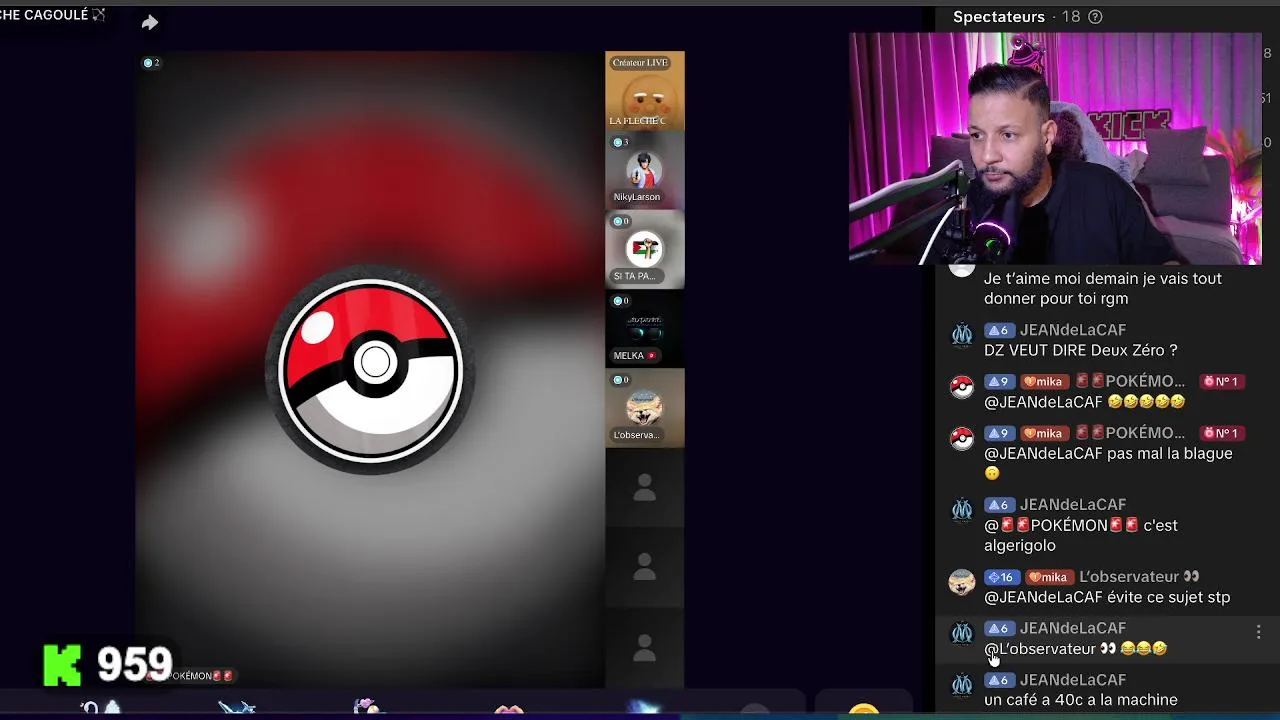The width and height of the screenshot is (1280, 720).
Task: Click the share arrow icon at top
Action: [149, 22]
